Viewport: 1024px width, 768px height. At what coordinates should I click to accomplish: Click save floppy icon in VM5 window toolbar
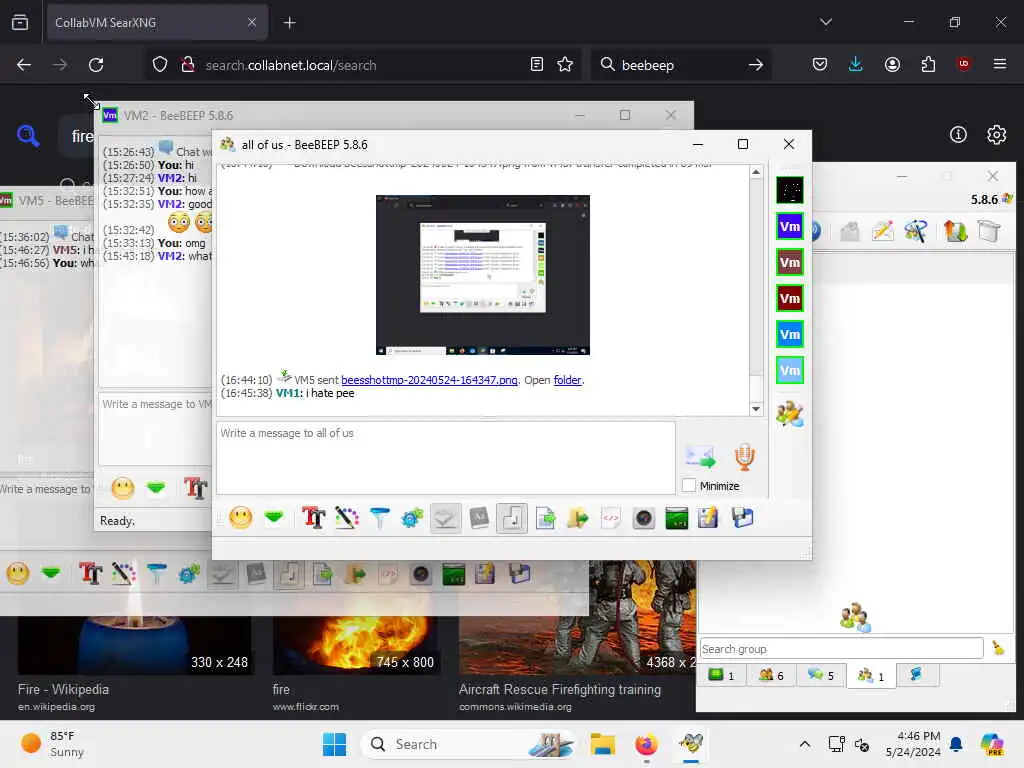519,574
